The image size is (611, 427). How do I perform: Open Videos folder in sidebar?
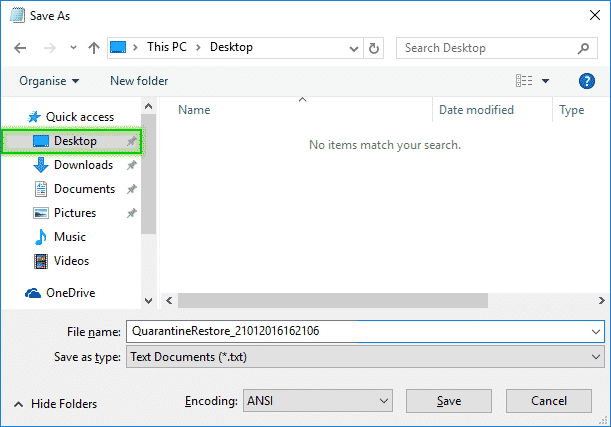click(71, 261)
